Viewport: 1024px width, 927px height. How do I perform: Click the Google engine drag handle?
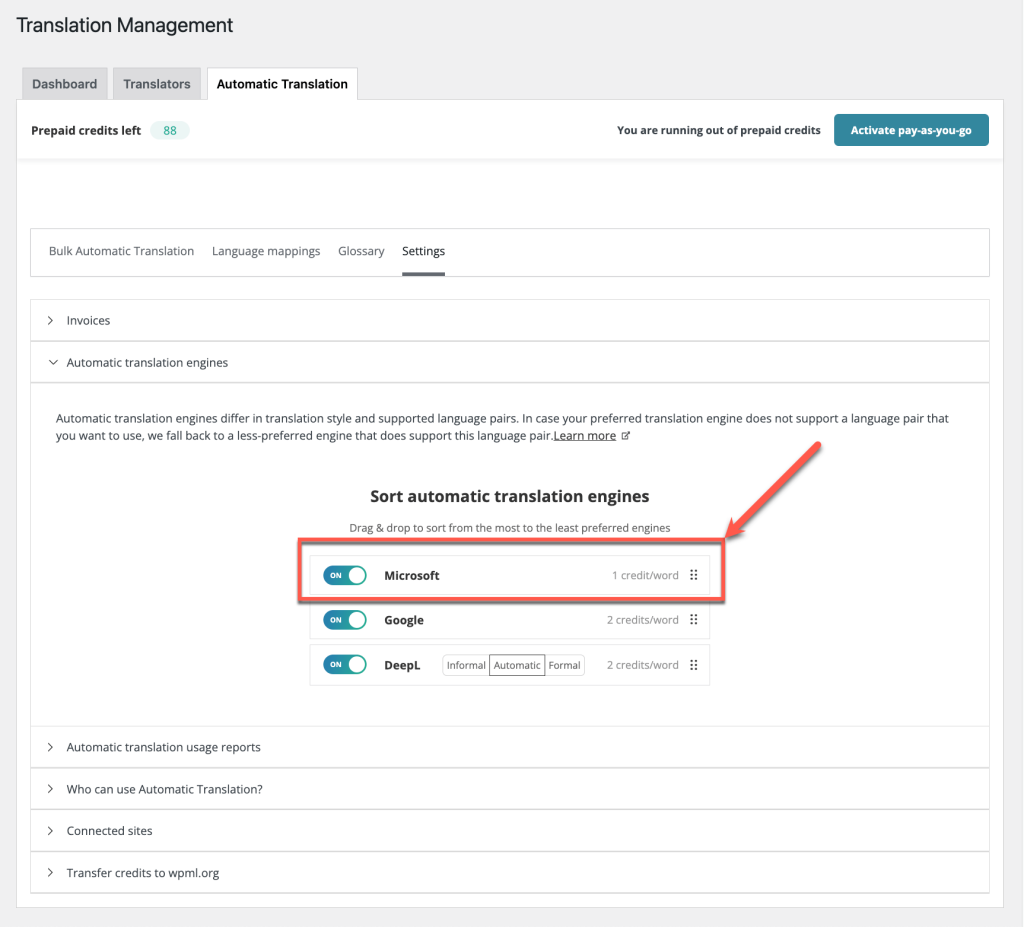(693, 620)
